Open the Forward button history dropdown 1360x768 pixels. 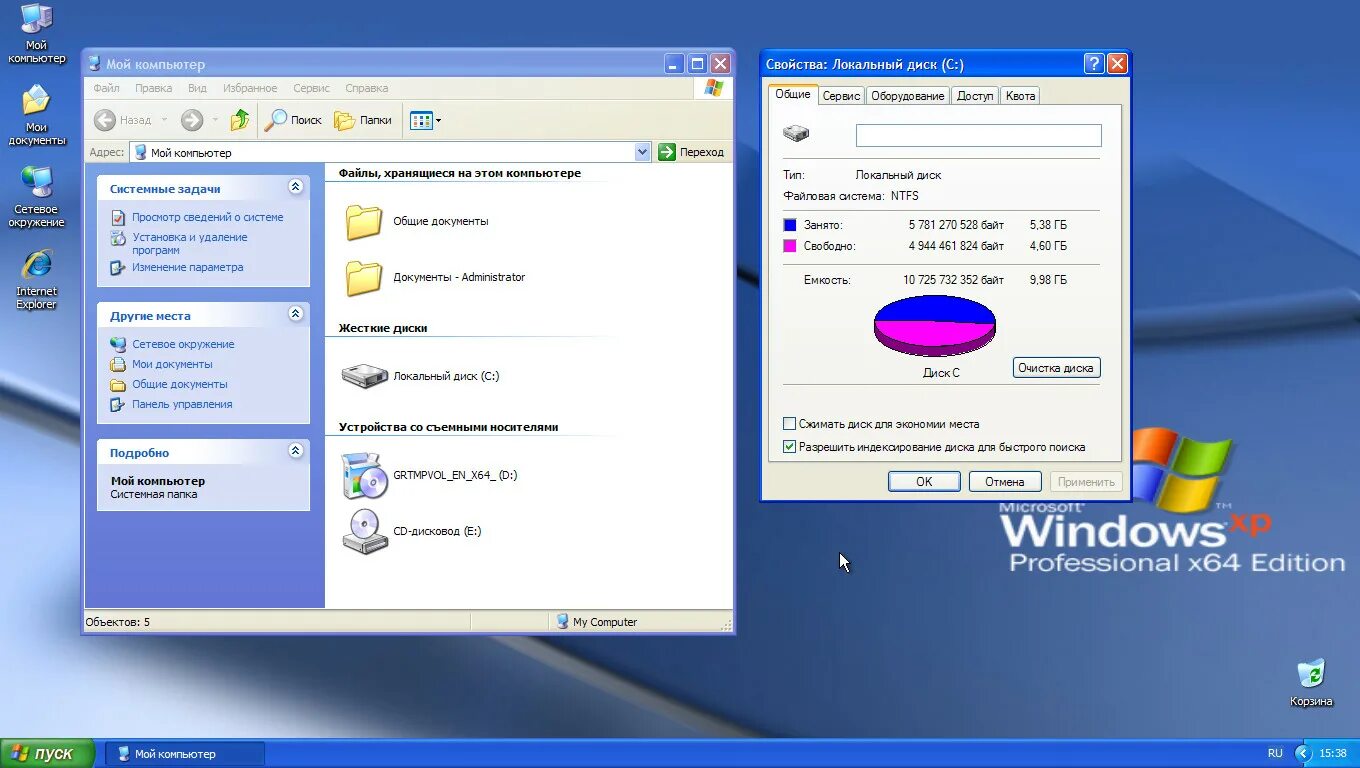point(215,120)
